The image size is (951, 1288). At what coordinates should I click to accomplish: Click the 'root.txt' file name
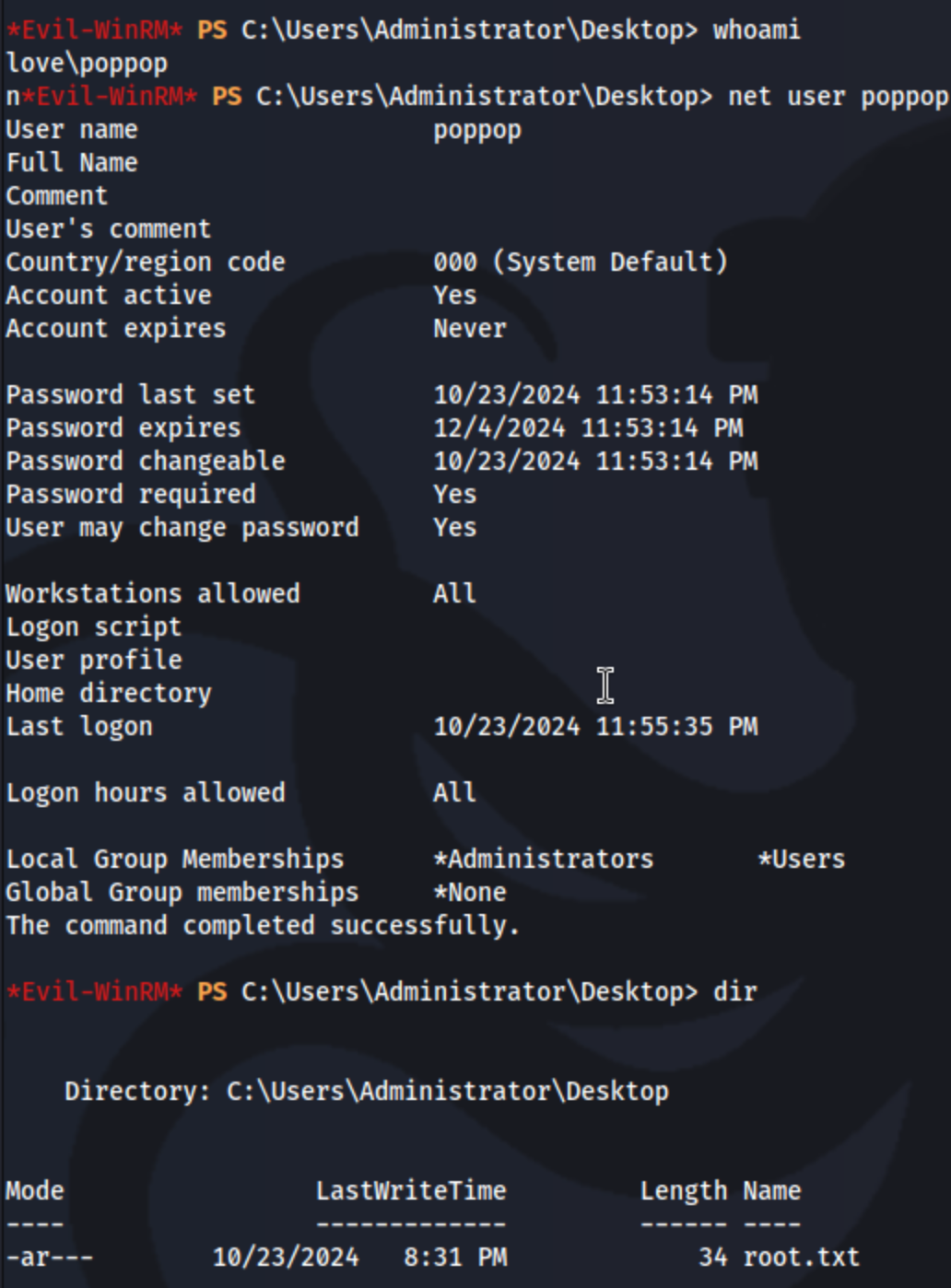tap(802, 1257)
